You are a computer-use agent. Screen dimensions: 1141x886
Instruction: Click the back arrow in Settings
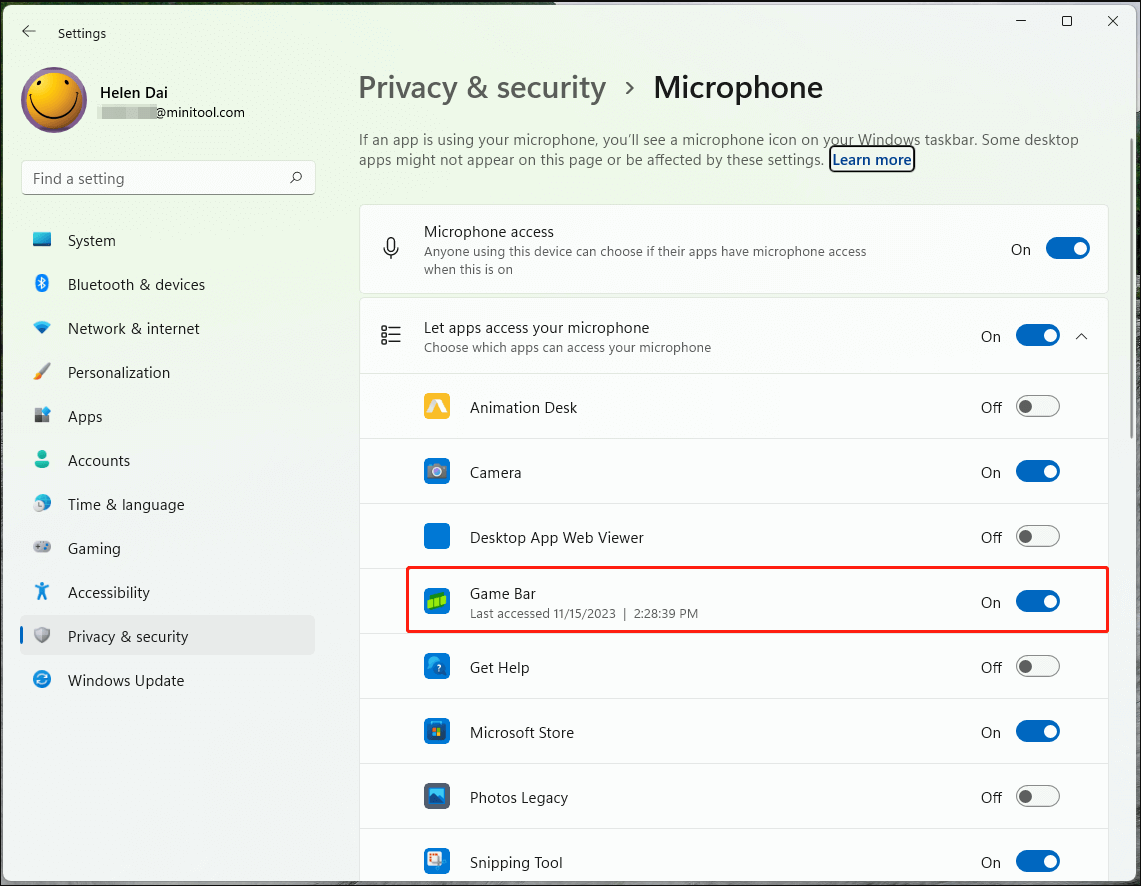click(29, 31)
